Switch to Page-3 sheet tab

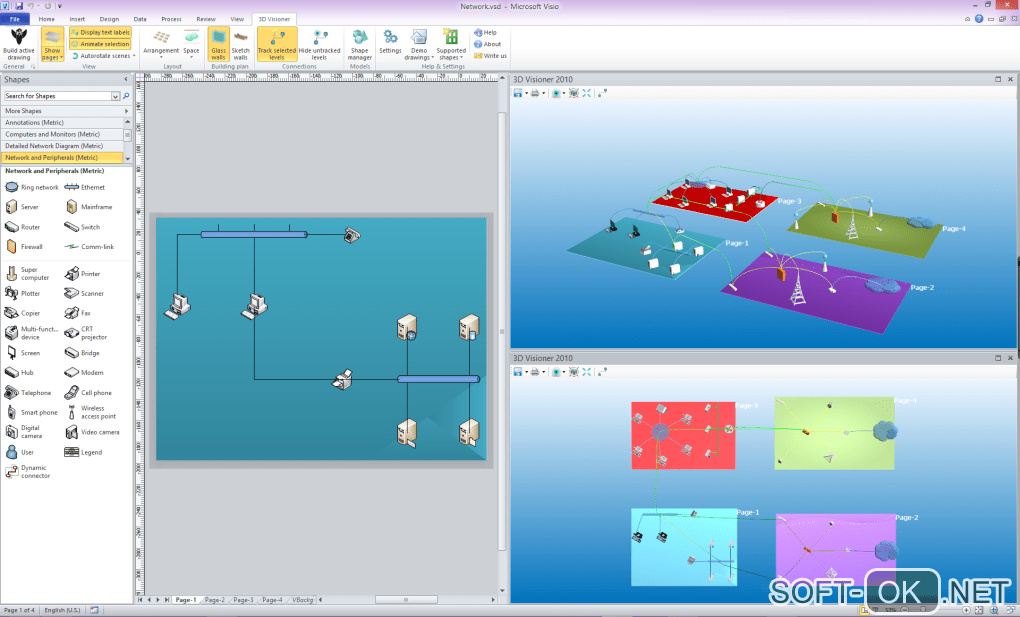[x=243, y=599]
